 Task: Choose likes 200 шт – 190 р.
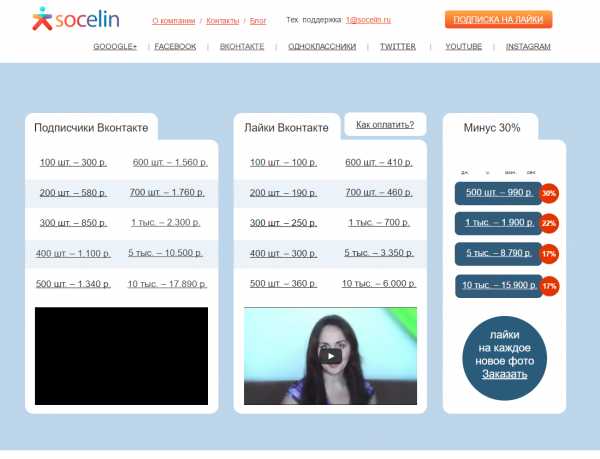[x=283, y=193]
